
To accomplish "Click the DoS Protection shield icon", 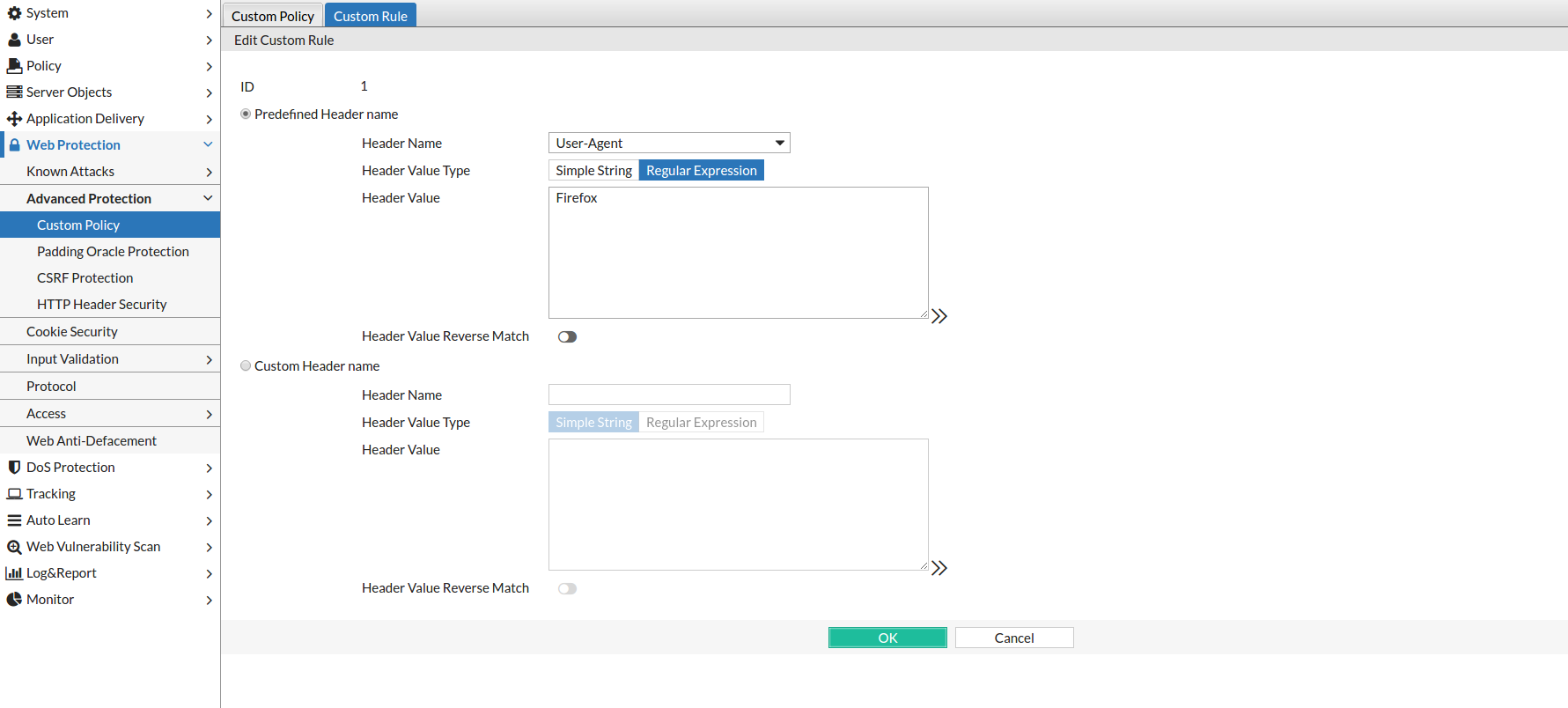I will 14,468.
